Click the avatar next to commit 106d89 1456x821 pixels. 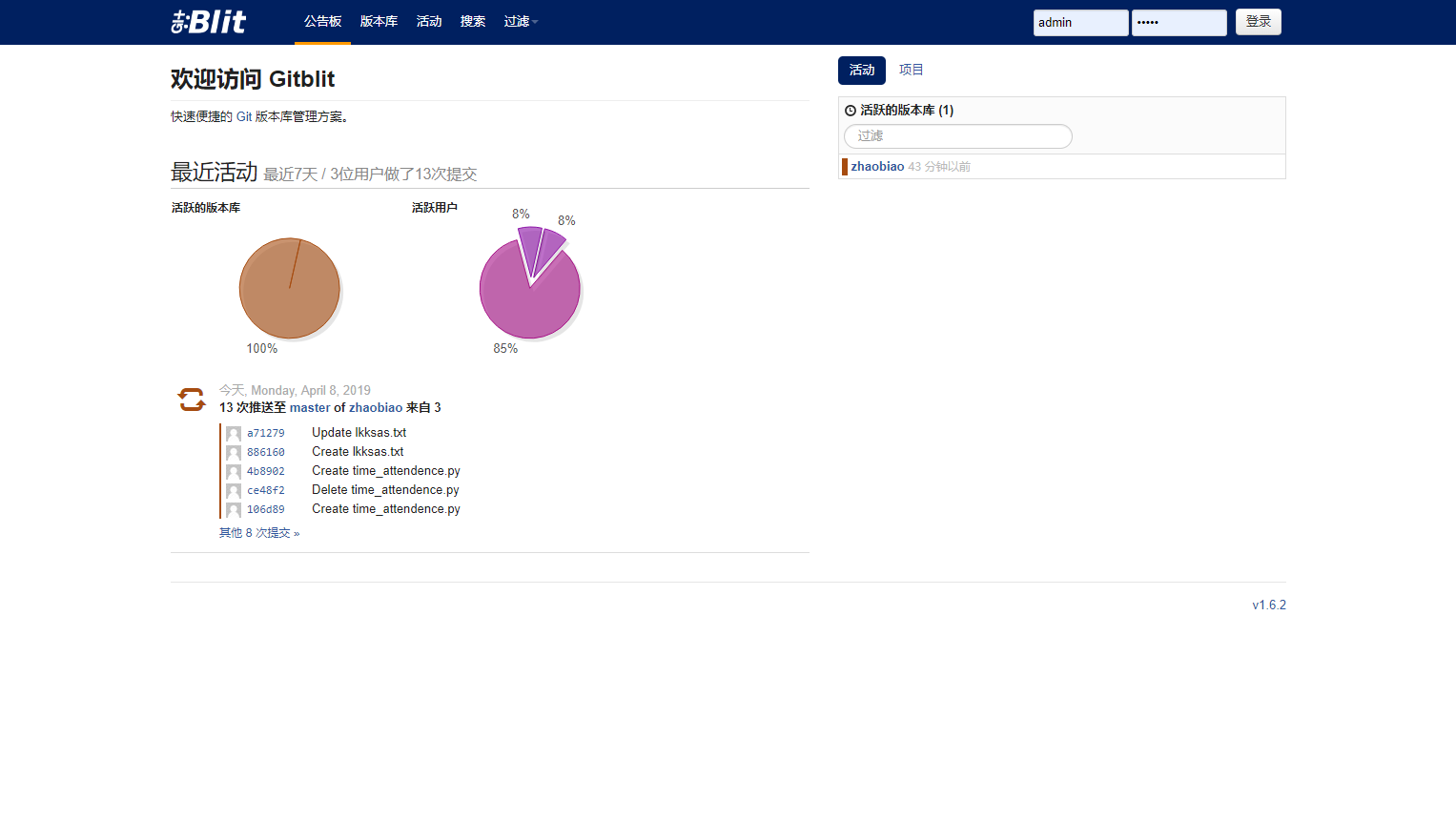[x=234, y=510]
